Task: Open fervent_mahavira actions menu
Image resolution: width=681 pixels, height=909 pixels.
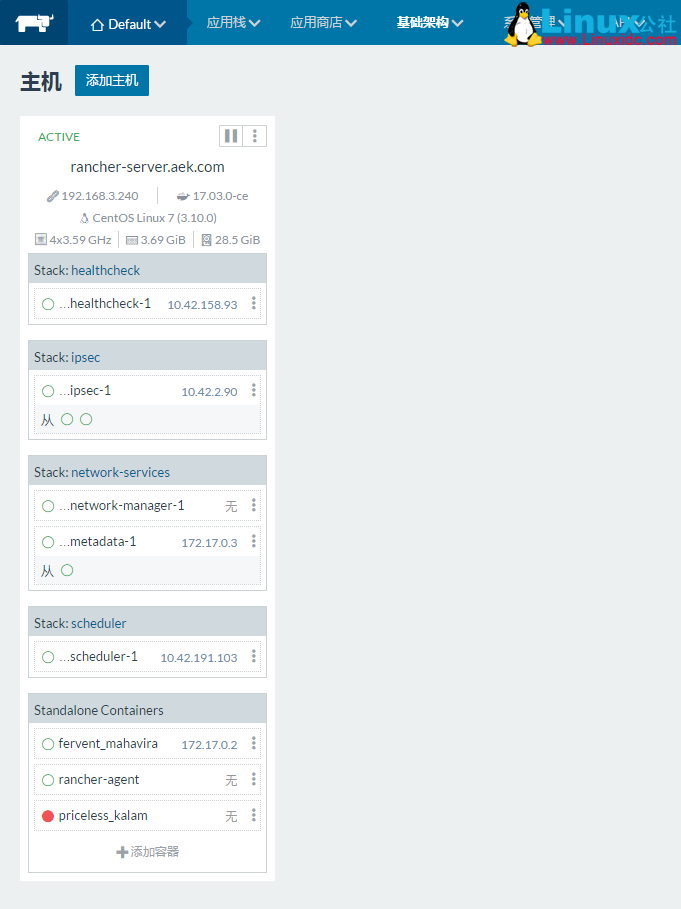Action: (x=254, y=743)
